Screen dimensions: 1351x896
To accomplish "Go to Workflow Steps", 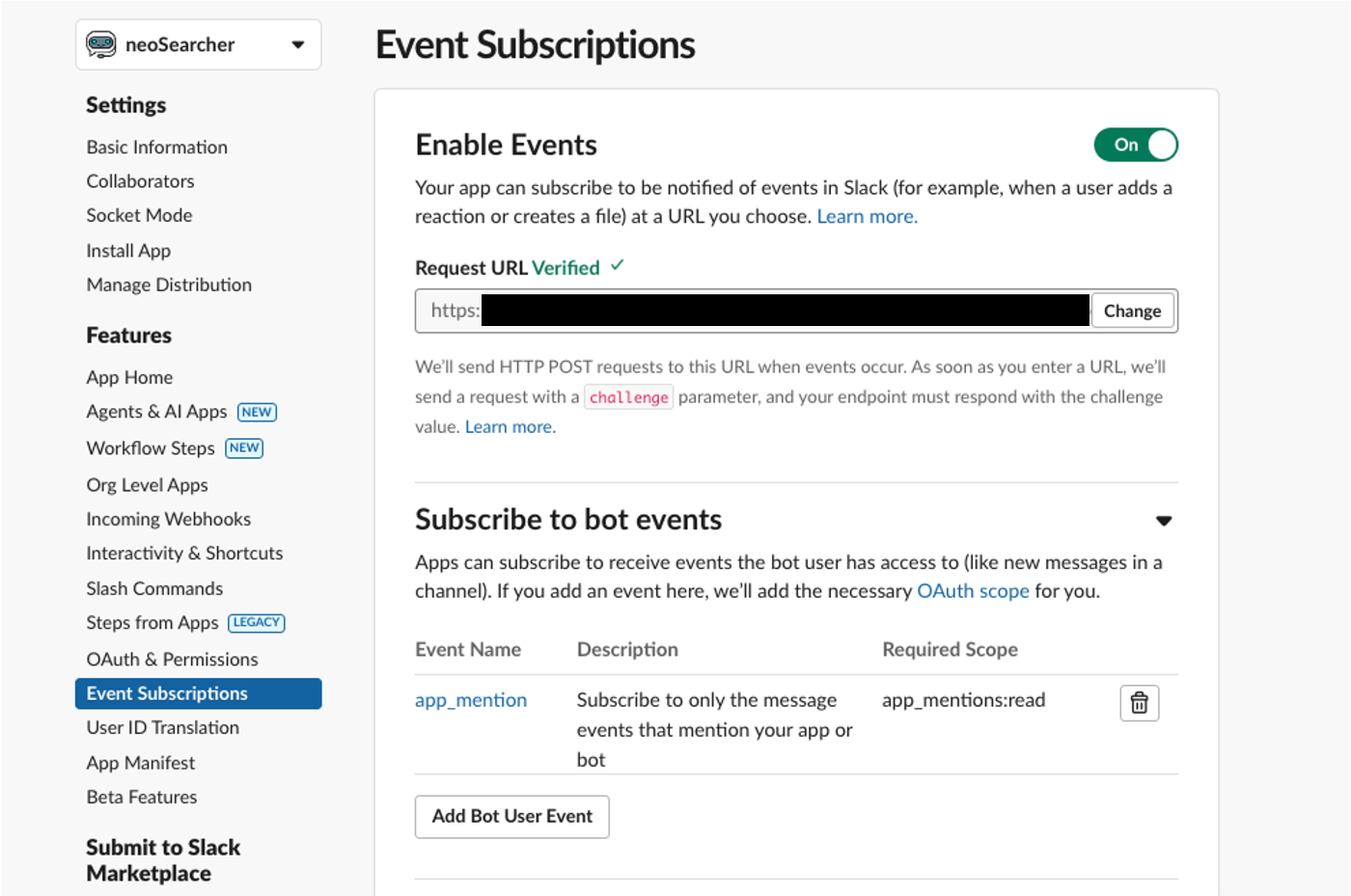I will tap(151, 448).
